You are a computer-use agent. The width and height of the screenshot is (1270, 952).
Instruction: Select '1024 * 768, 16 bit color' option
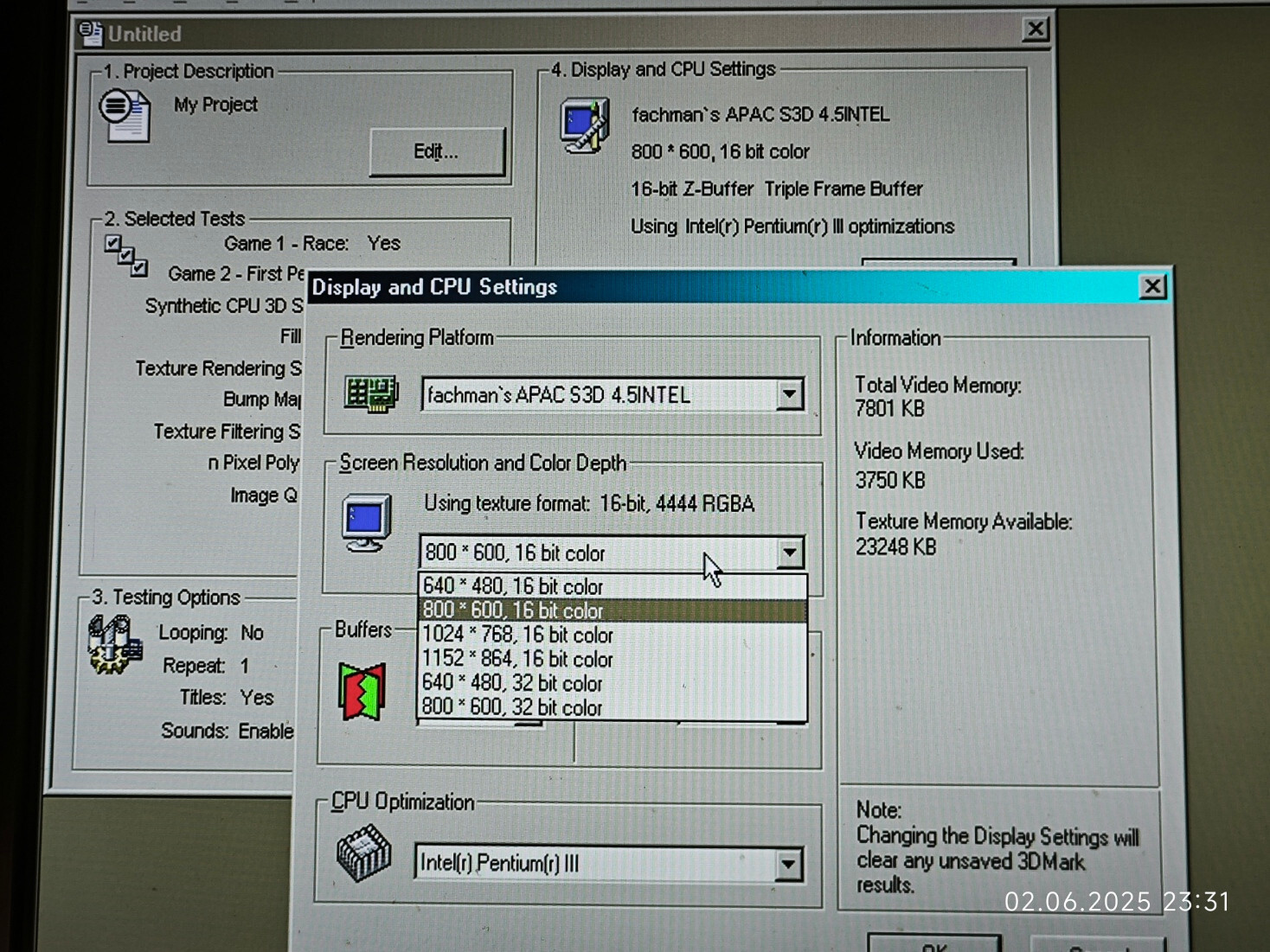coord(613,635)
